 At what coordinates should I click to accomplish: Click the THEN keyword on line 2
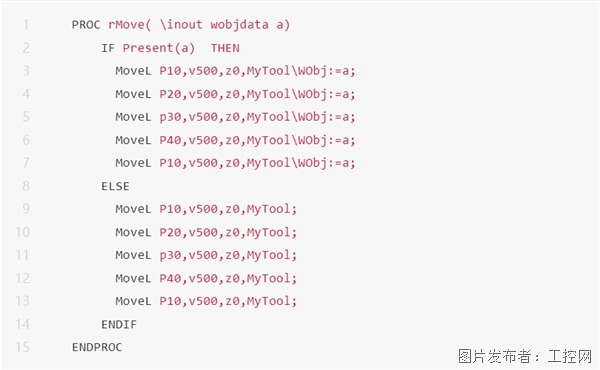click(225, 48)
